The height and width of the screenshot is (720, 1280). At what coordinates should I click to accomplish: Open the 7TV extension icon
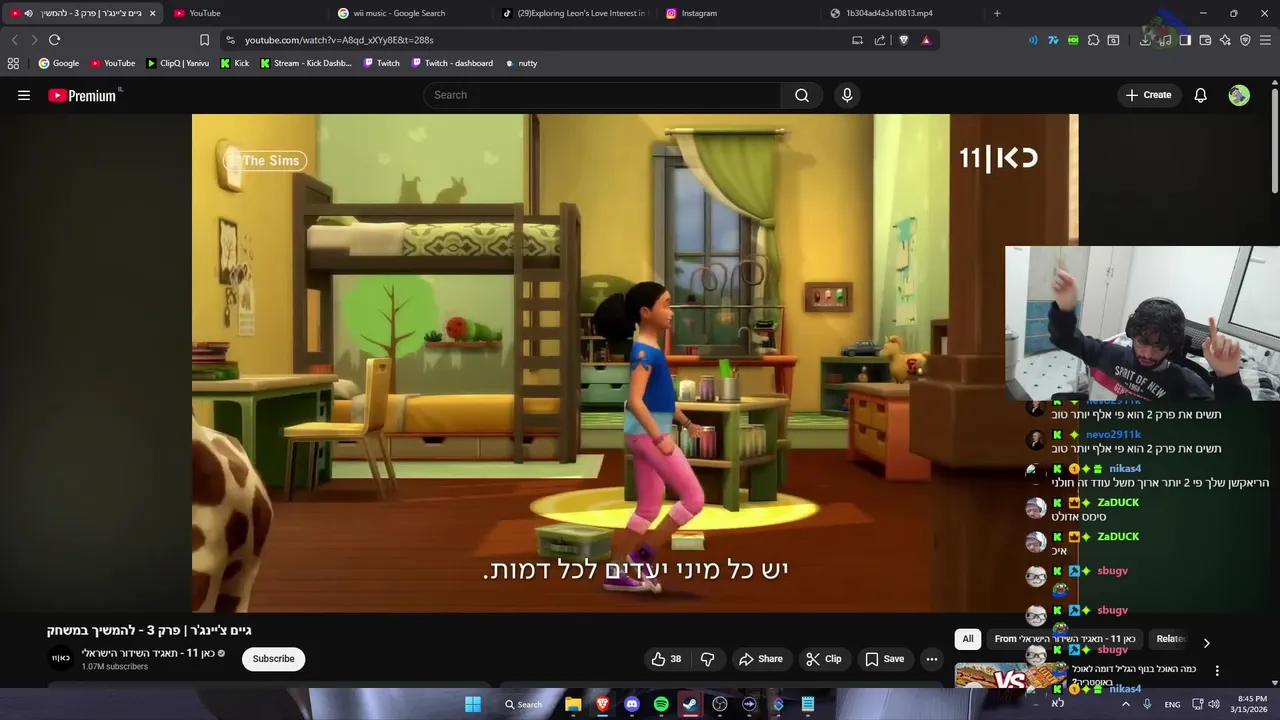point(1053,40)
